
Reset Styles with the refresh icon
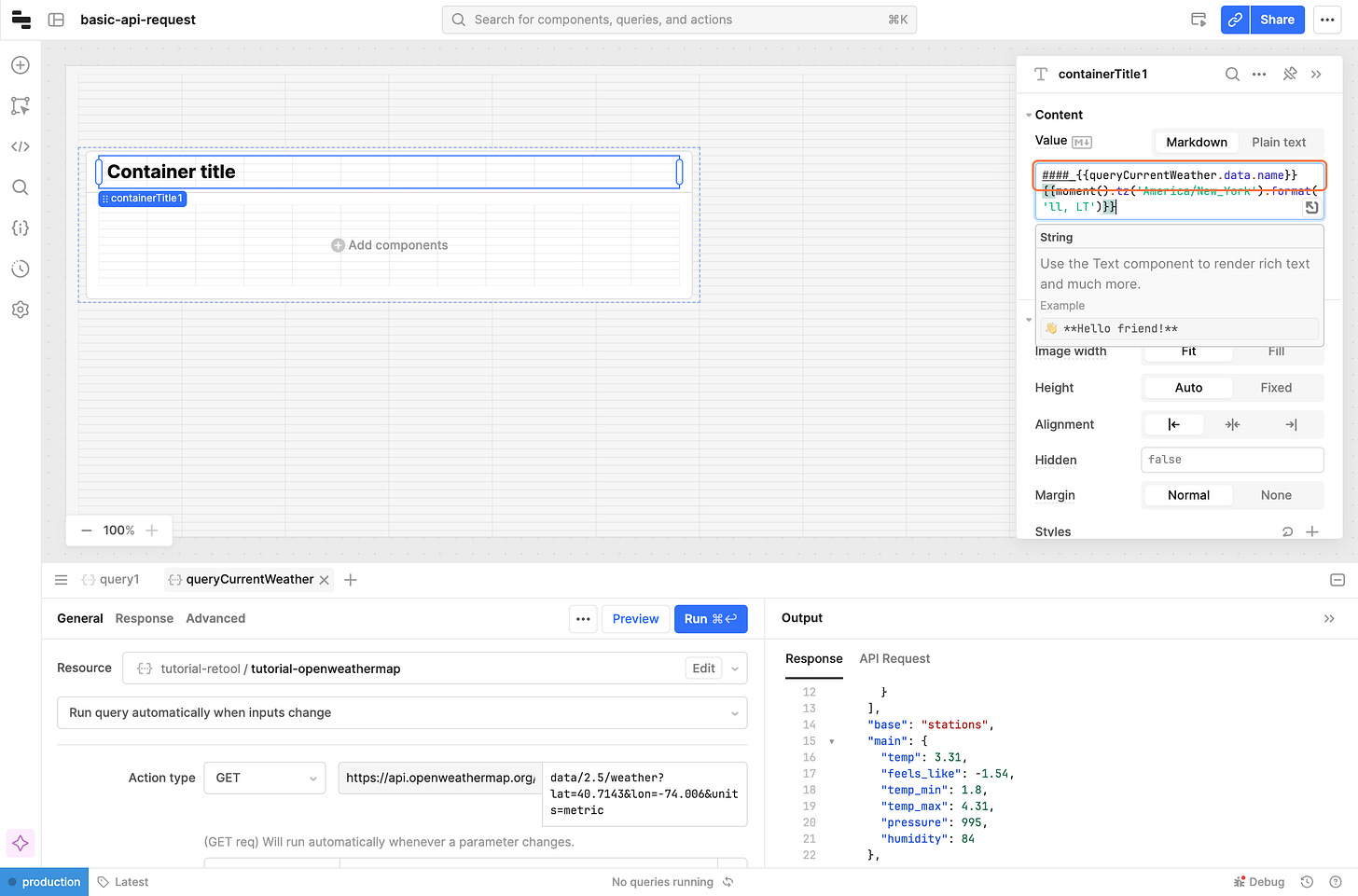(x=1287, y=531)
